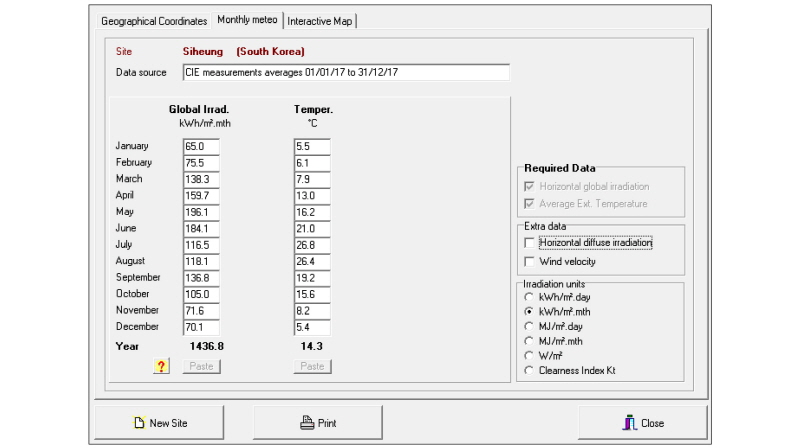Edit September temperature field 19.2

(x=312, y=278)
